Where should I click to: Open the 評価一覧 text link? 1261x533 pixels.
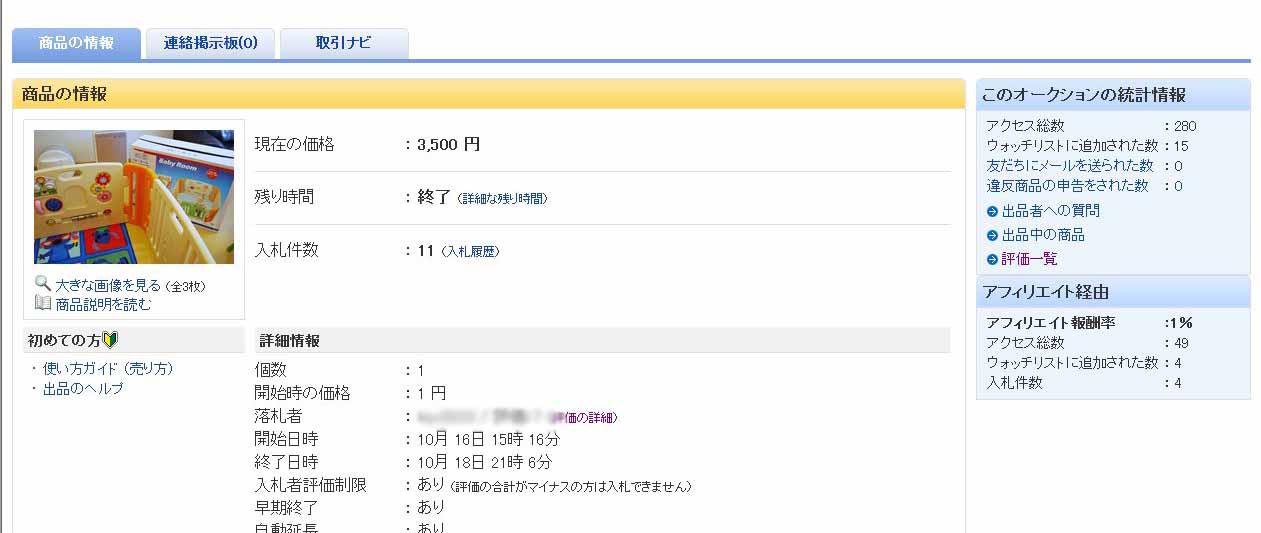1029,259
